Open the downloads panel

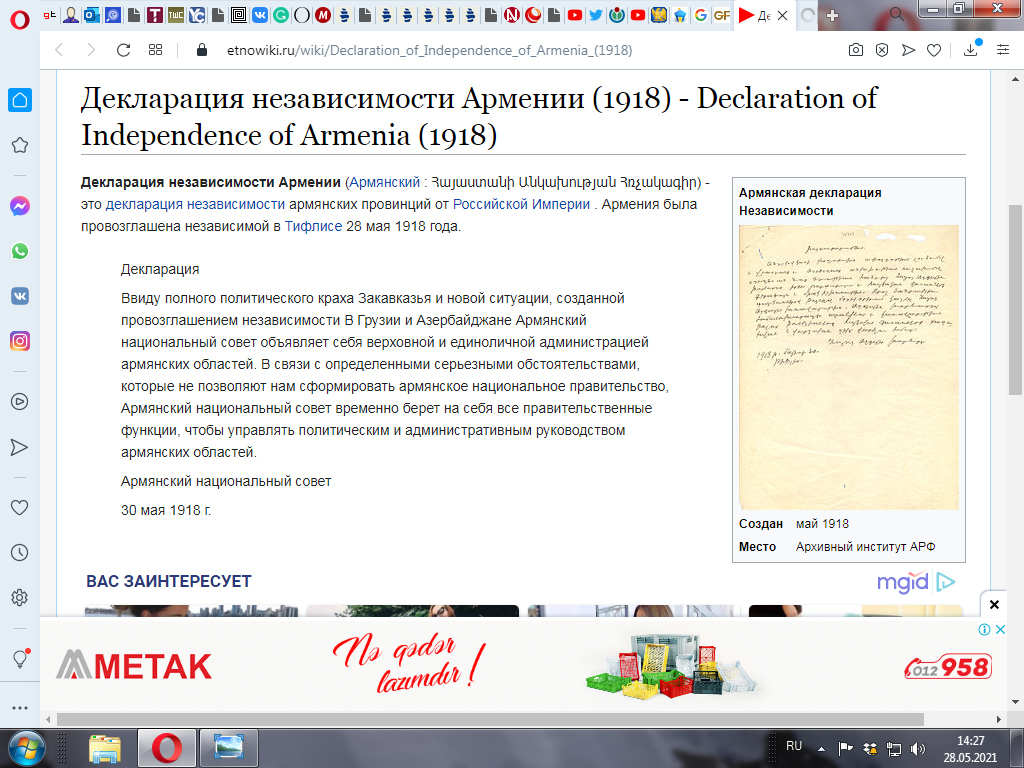point(971,49)
